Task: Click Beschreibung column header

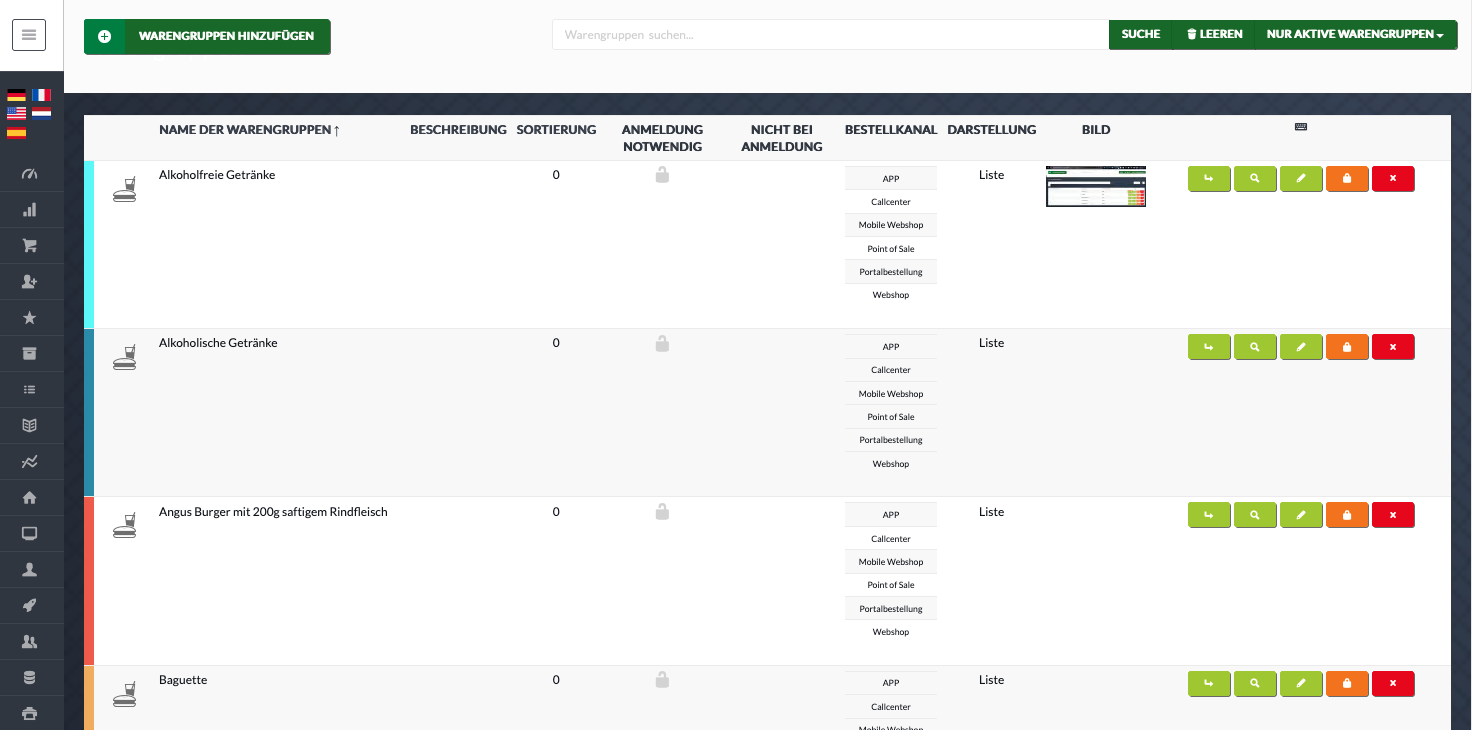Action: (x=458, y=130)
